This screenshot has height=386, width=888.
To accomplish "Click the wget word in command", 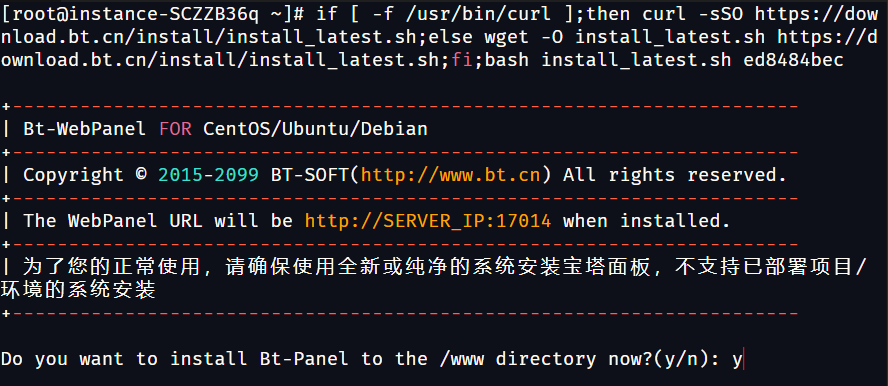I will click(x=507, y=37).
